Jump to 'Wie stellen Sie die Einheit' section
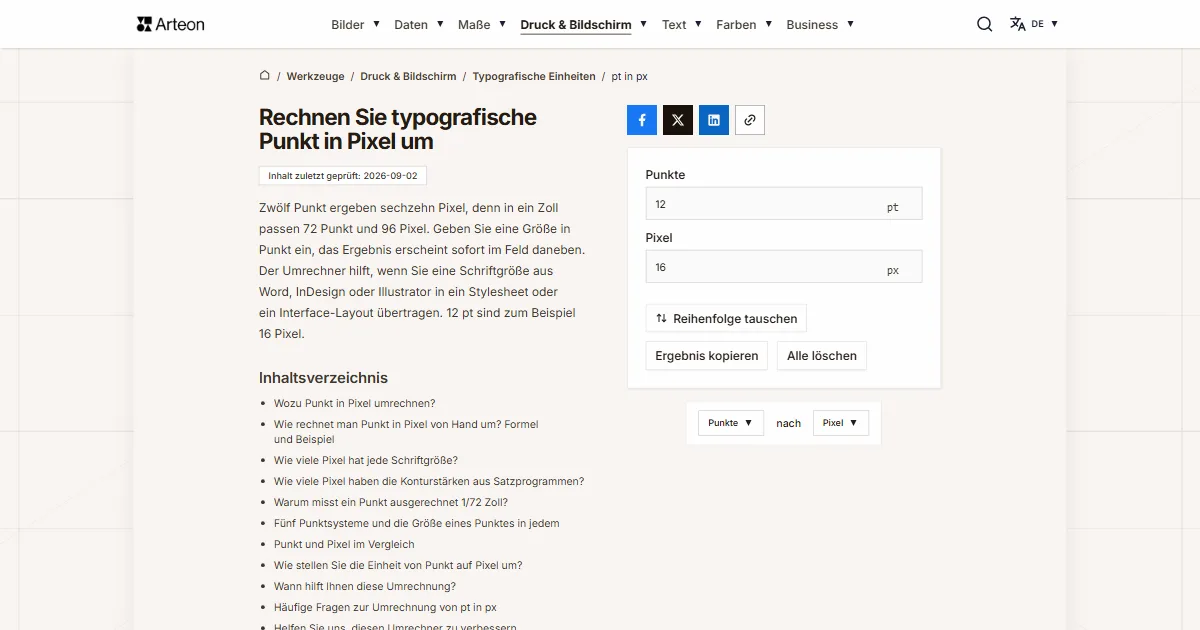 (398, 565)
